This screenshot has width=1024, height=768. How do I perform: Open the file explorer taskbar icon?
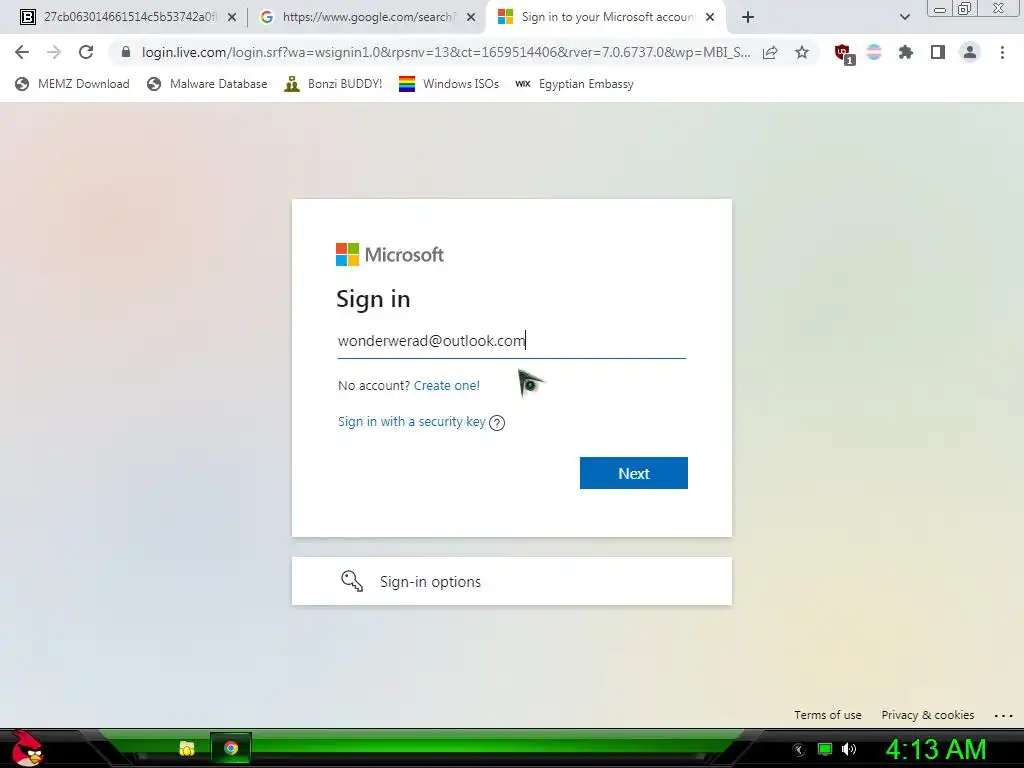pyautogui.click(x=187, y=748)
